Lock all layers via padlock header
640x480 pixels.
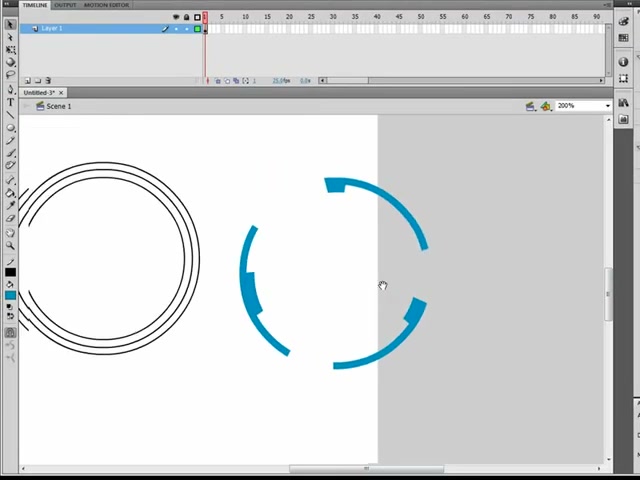[x=187, y=17]
